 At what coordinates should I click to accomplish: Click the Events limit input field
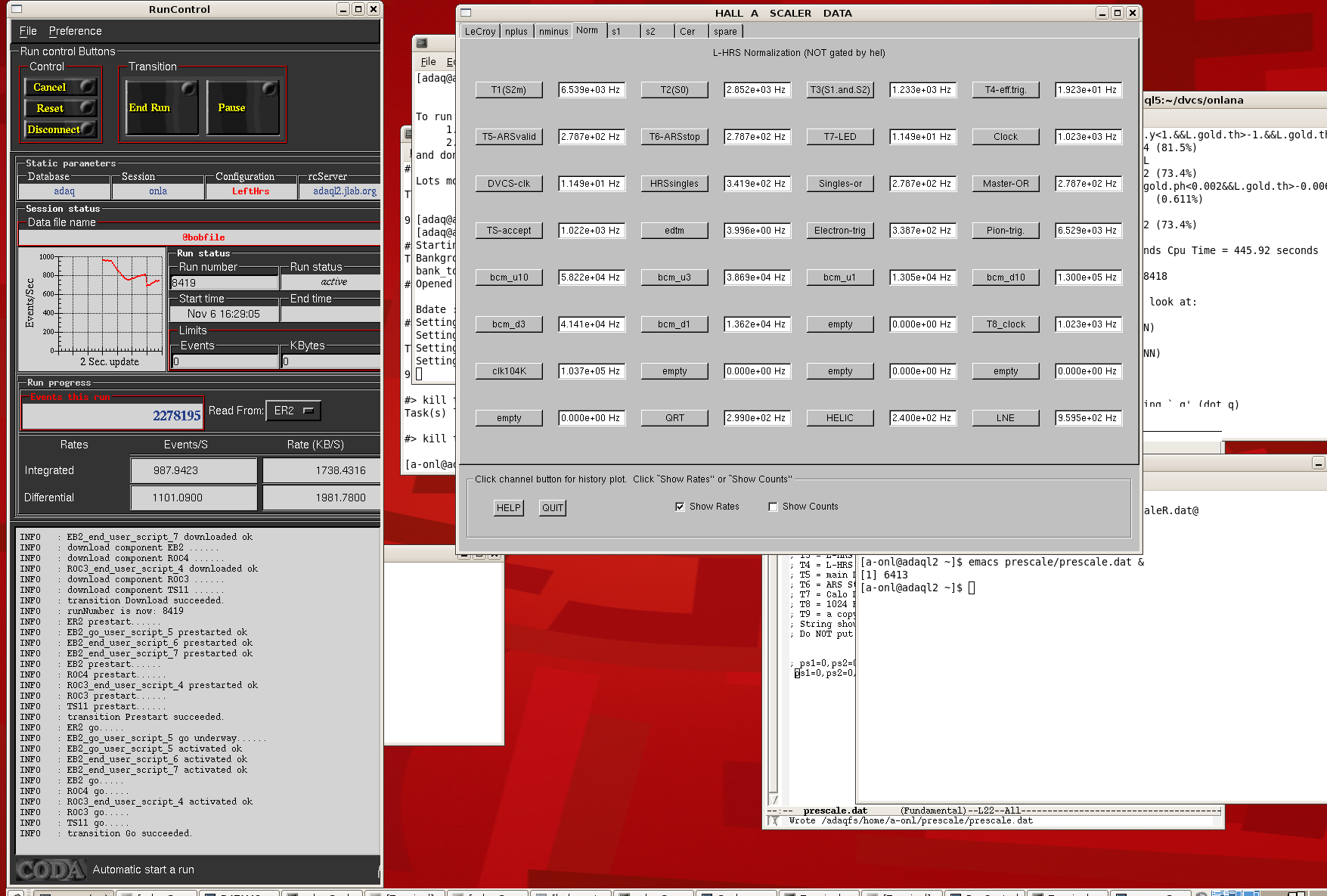point(225,361)
